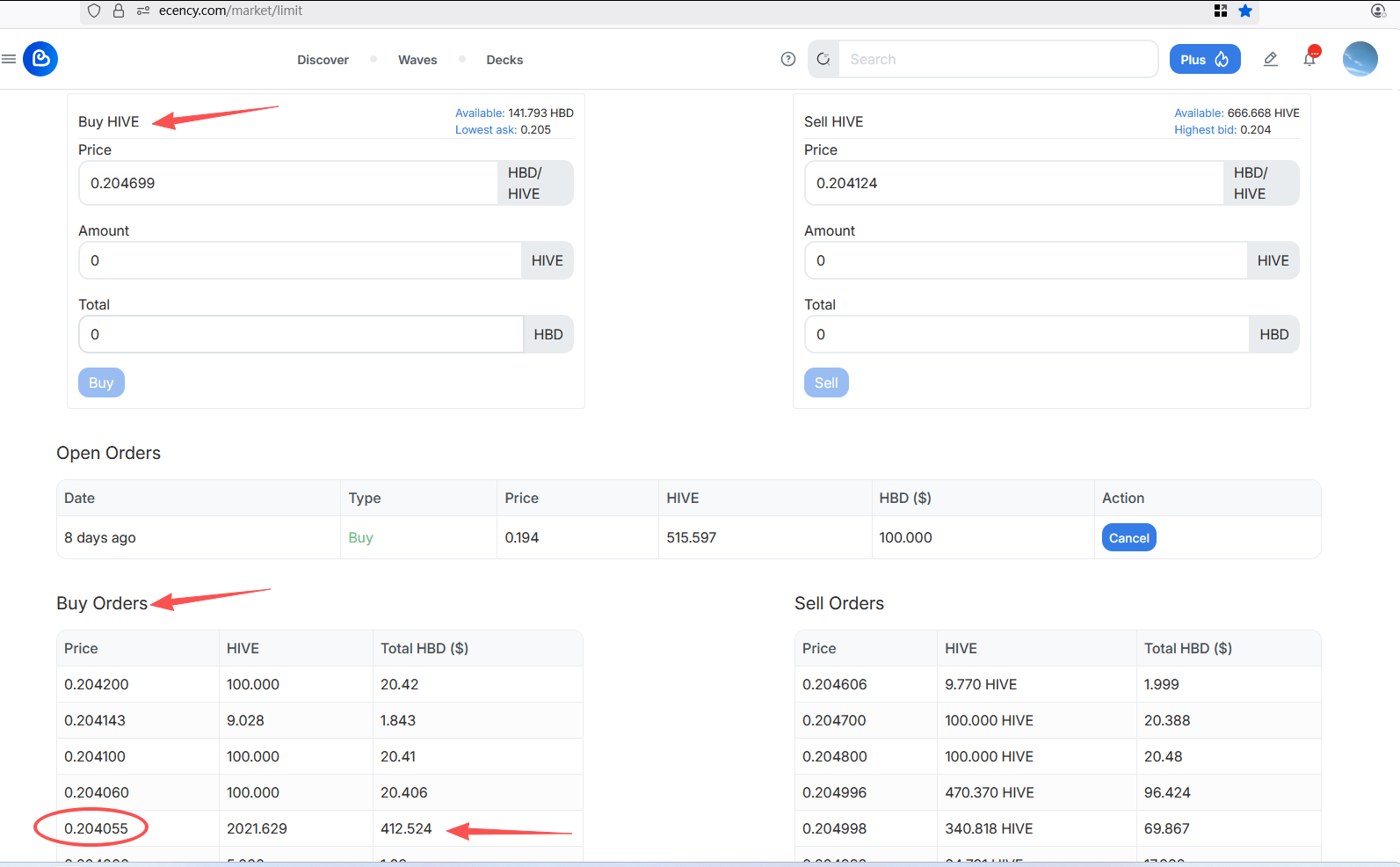The image size is (1400, 867).
Task: Open the Decks menu item
Action: coord(504,60)
